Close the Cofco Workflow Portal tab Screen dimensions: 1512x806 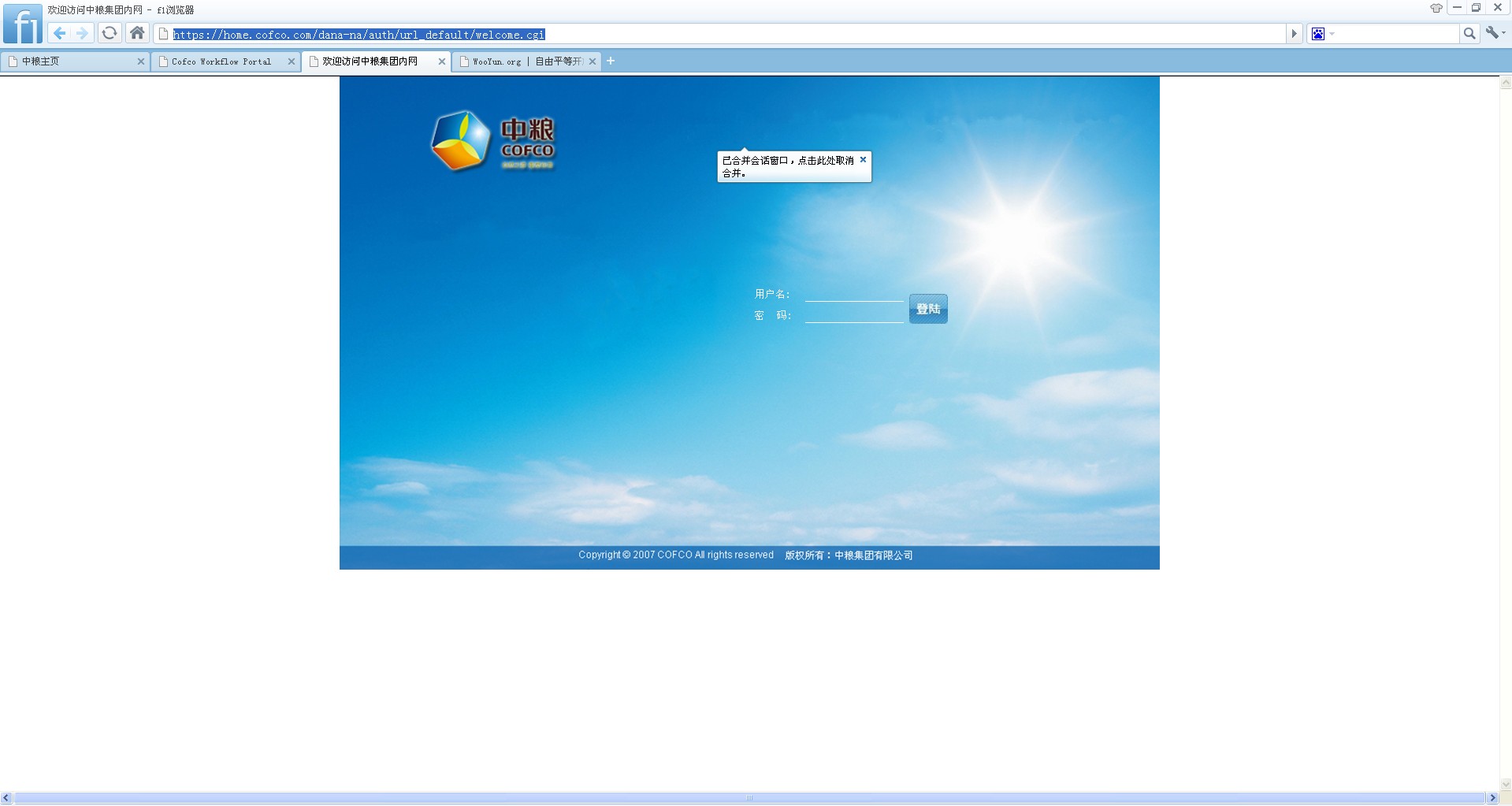coord(292,61)
